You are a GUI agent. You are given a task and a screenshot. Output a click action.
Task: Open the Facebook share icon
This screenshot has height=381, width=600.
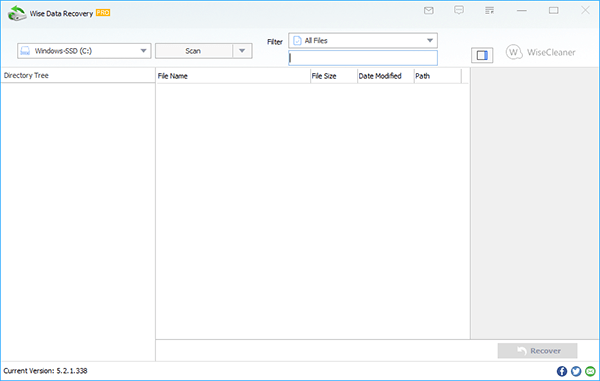(562, 371)
